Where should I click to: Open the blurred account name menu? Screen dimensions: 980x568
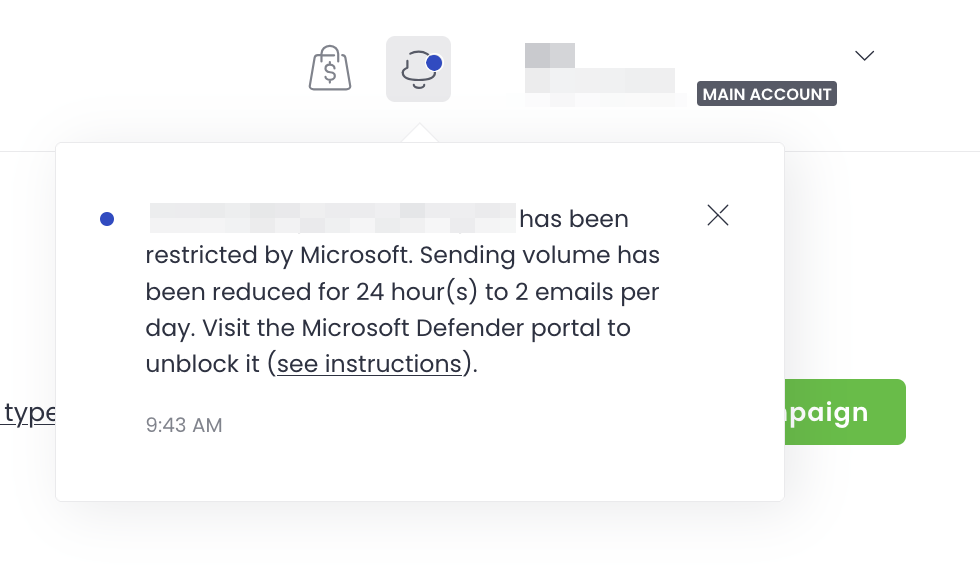pos(599,73)
